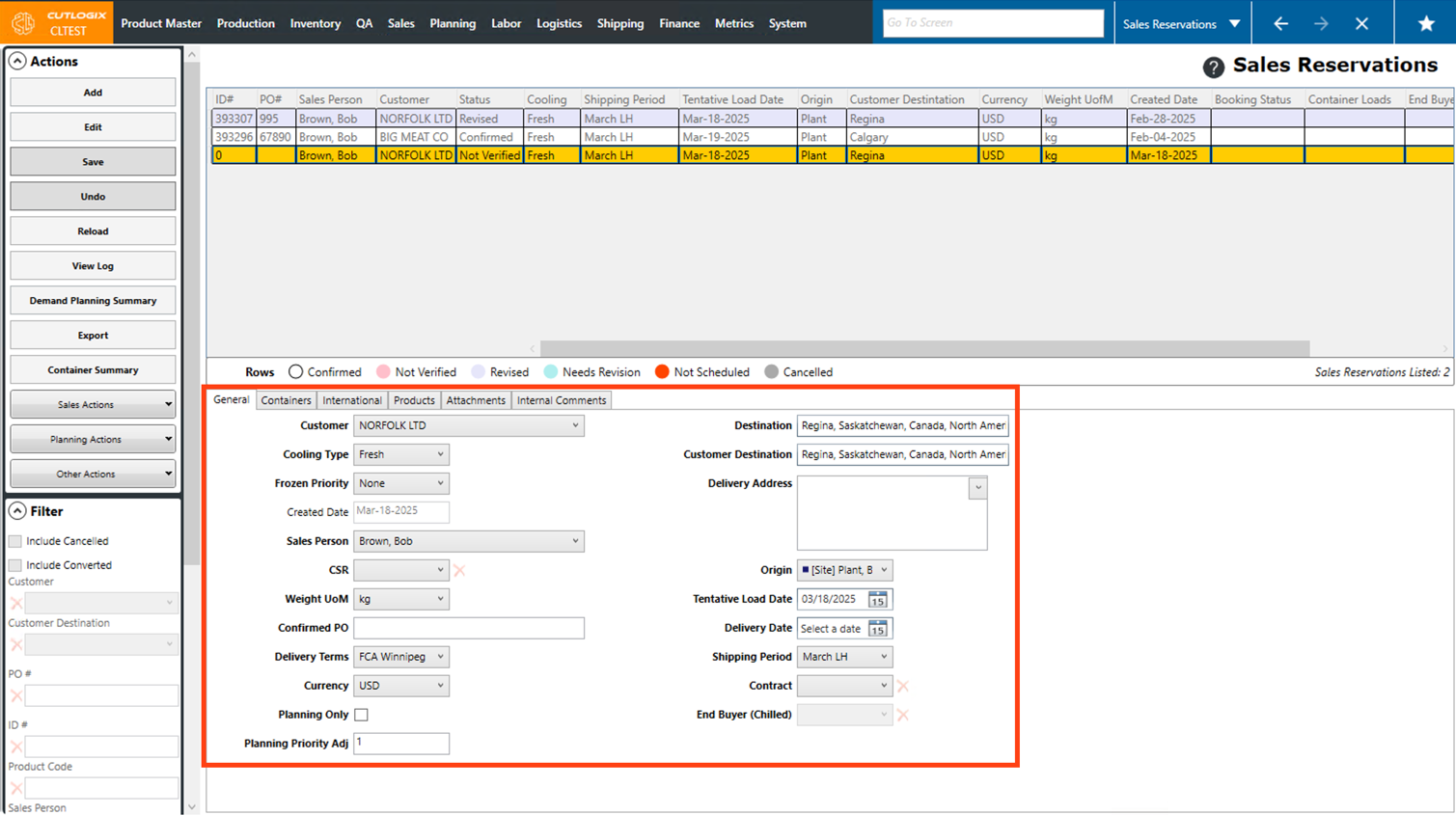Expand the Sales Actions dropdown
Image resolution: width=1456 pixels, height=815 pixels.
[x=93, y=405]
